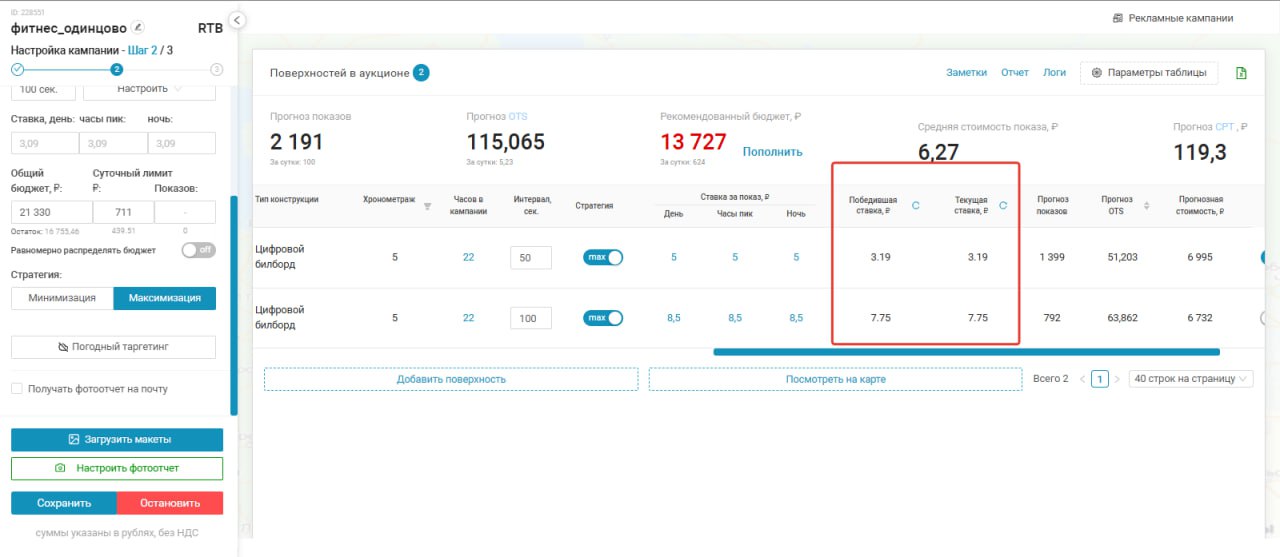Refresh the Текущая ставка column
Image resolution: width=1280 pixels, height=557 pixels.
[1003, 205]
